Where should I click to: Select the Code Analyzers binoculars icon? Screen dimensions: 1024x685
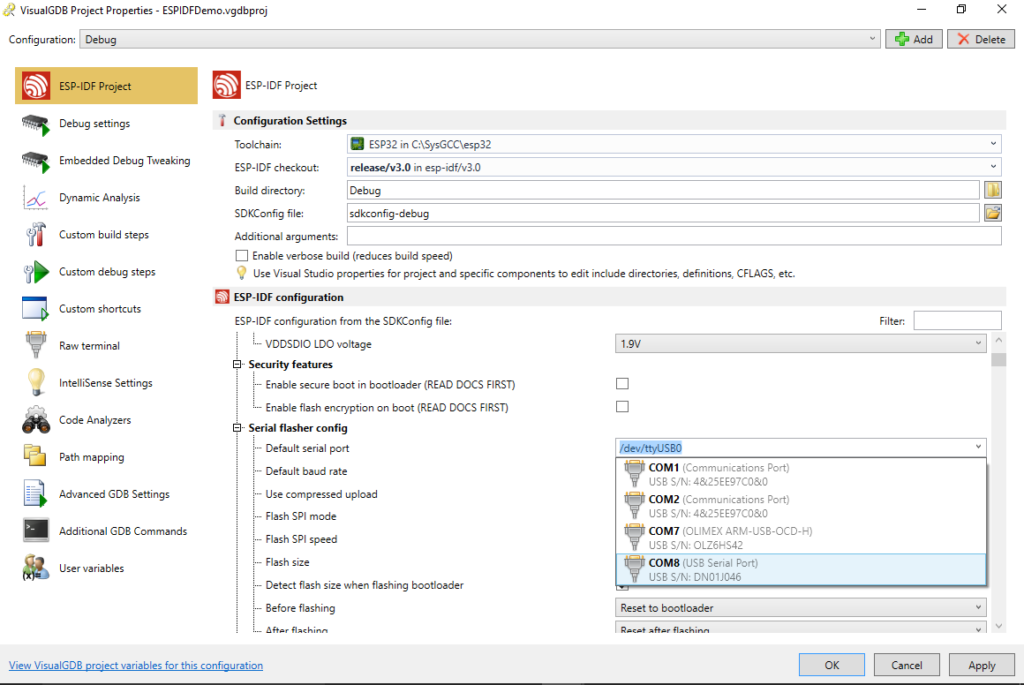(35, 420)
